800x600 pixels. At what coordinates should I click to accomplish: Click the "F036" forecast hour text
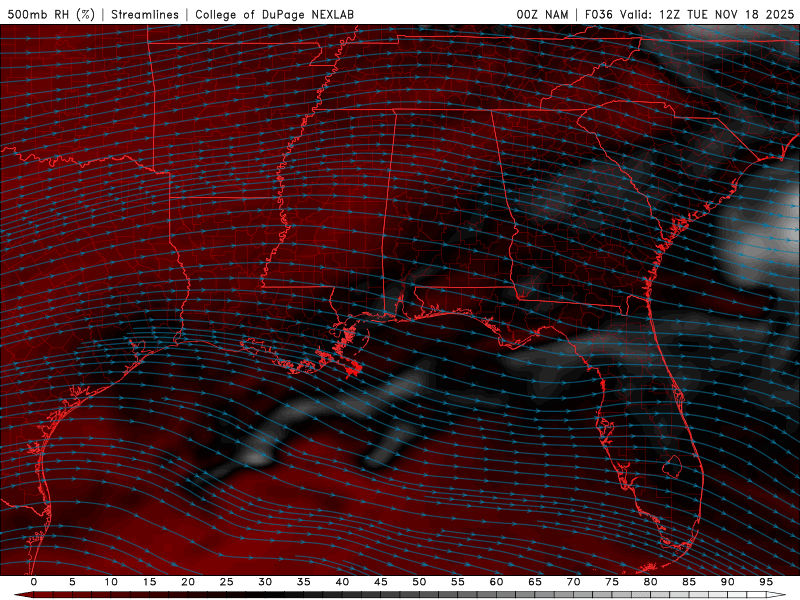[598, 14]
